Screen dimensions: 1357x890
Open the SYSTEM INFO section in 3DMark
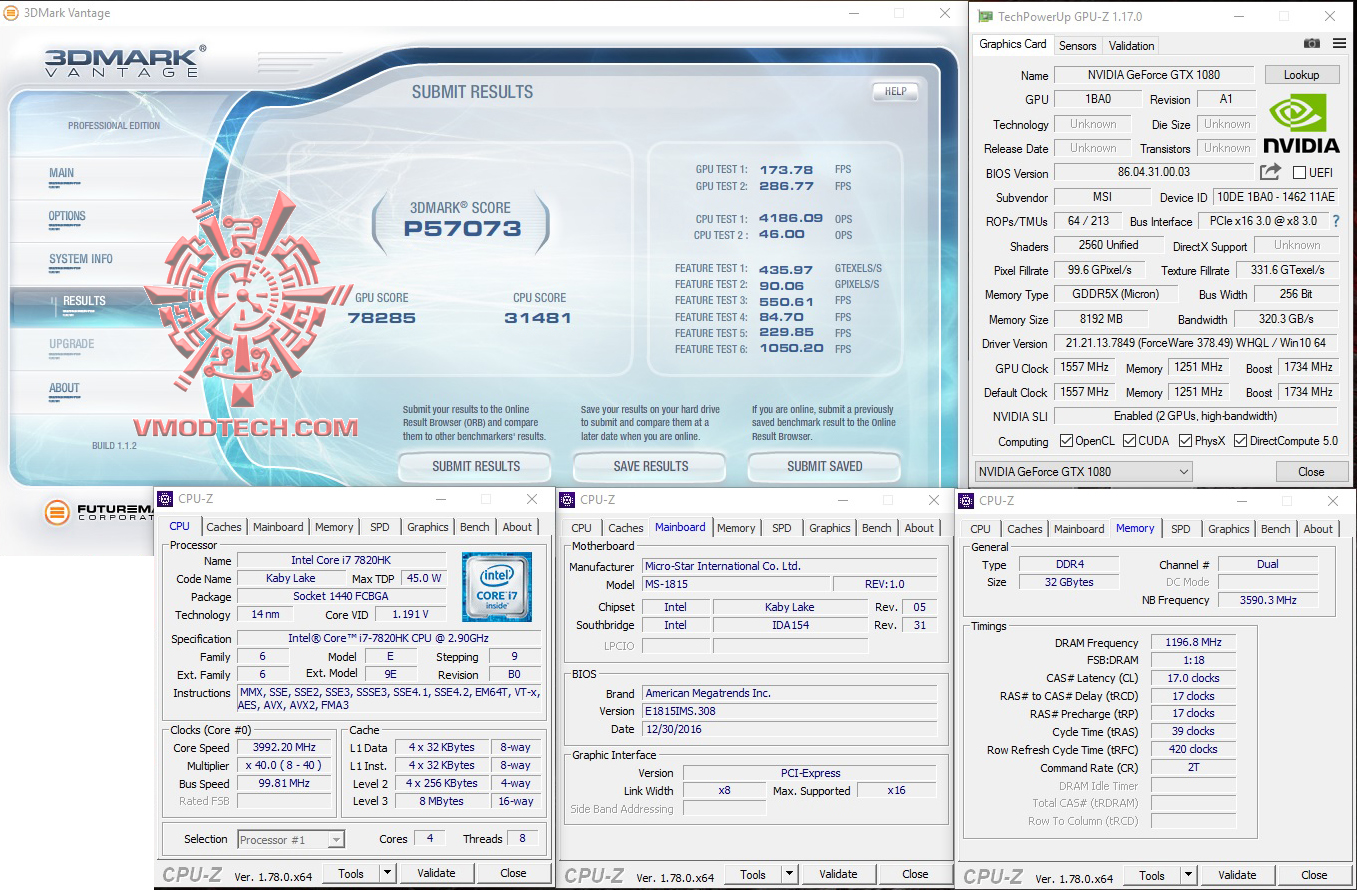point(81,259)
